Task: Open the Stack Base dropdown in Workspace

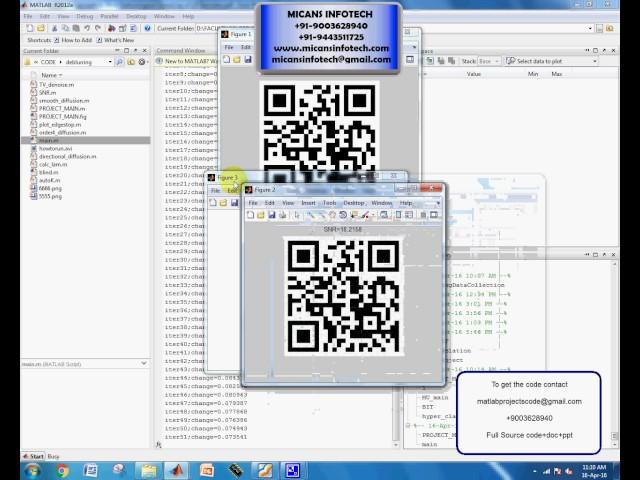Action: click(x=489, y=61)
